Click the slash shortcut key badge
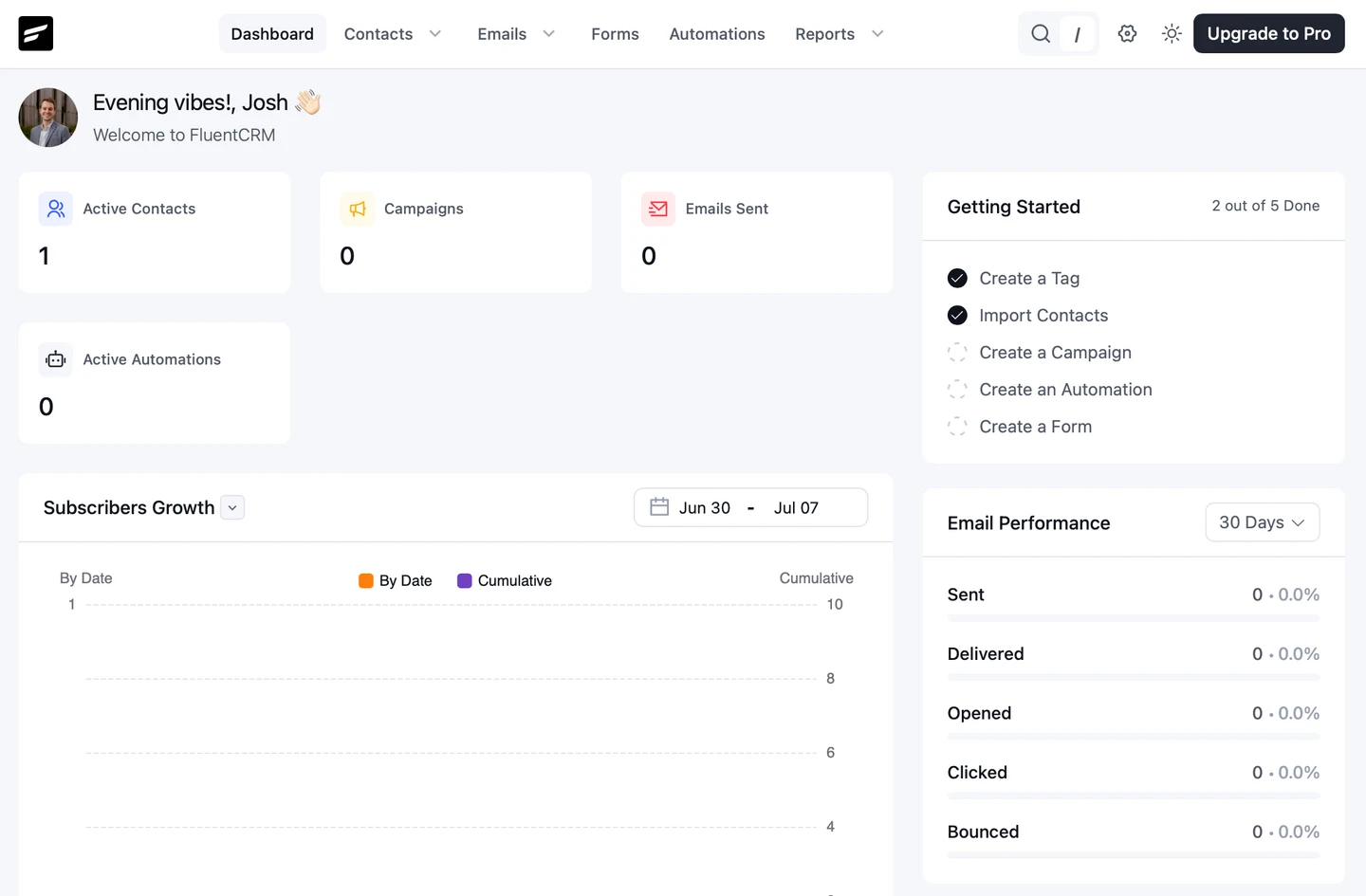 coord(1077,34)
